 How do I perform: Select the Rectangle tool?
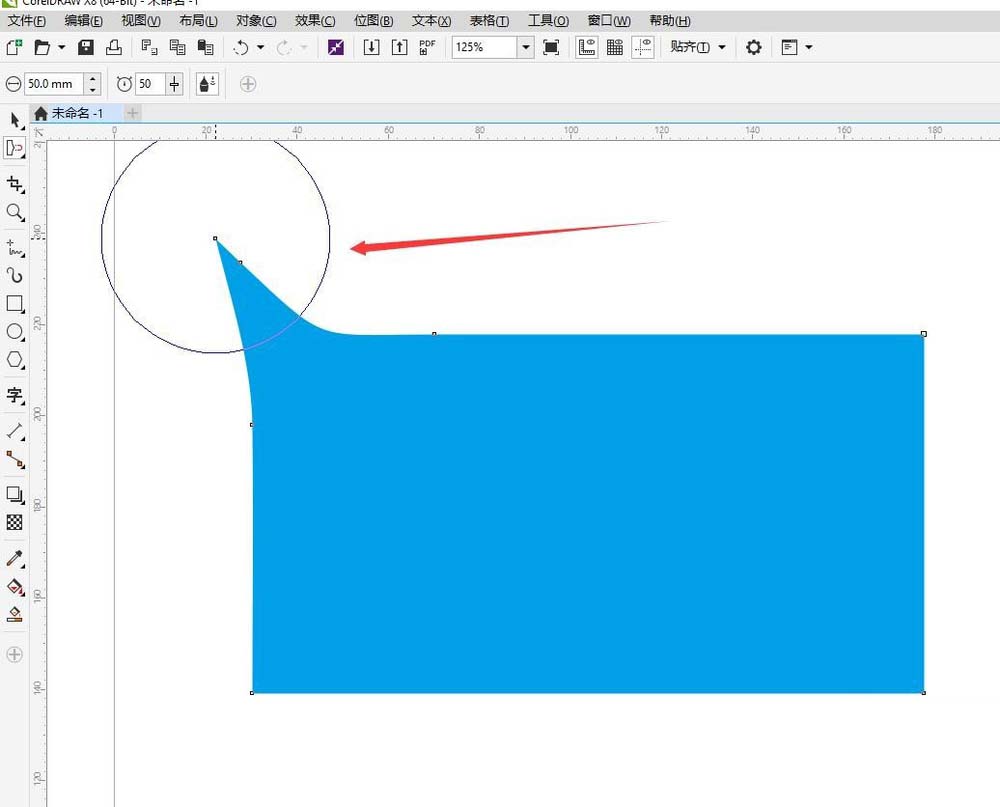pos(15,304)
